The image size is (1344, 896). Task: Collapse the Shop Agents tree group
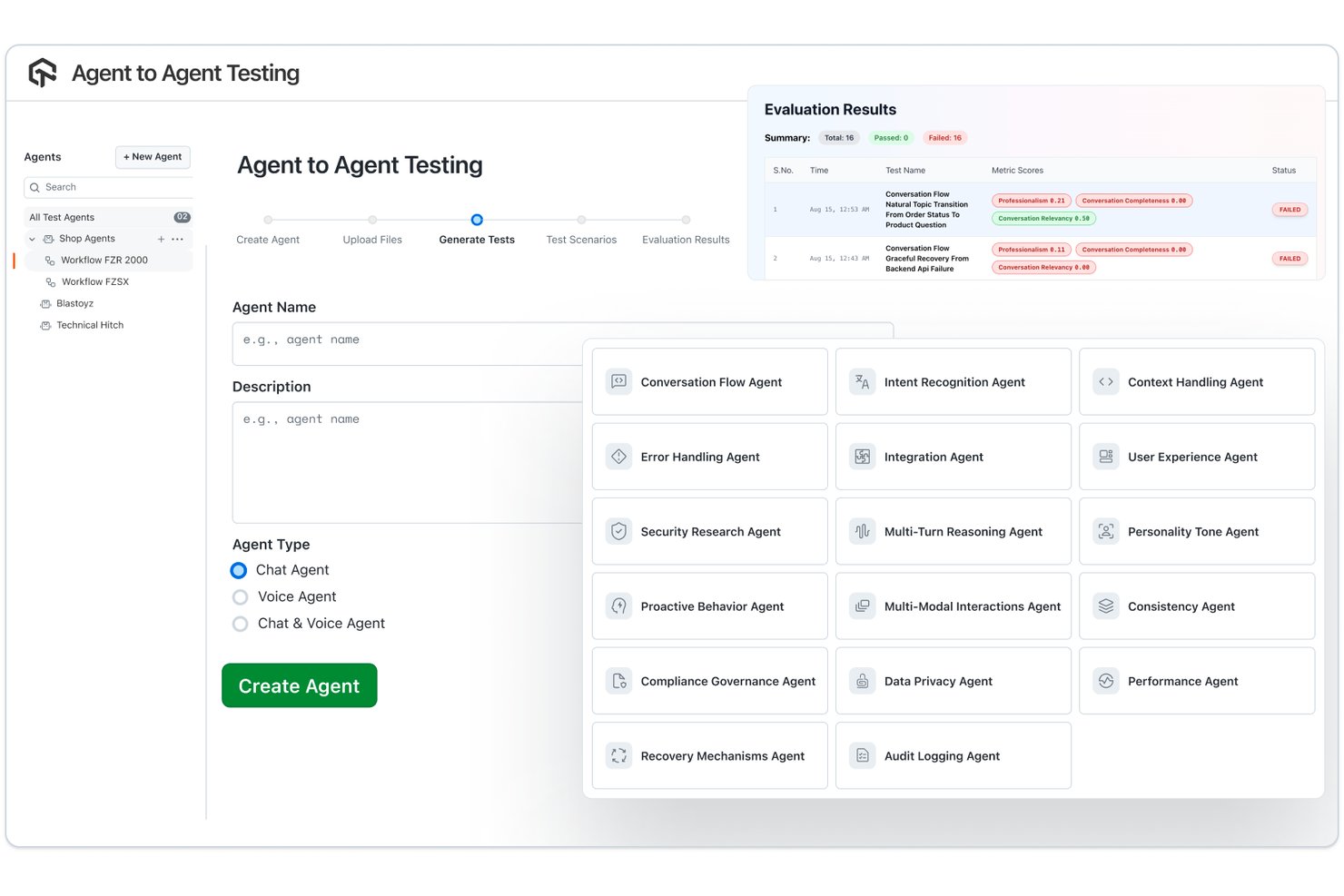point(33,239)
